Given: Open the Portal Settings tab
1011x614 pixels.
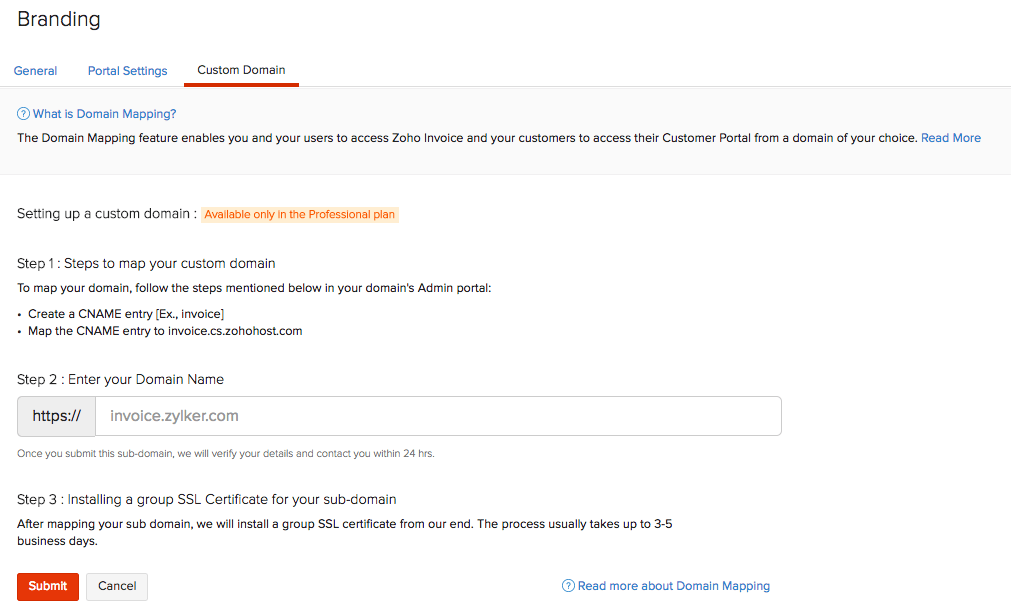Looking at the screenshot, I should (127, 71).
